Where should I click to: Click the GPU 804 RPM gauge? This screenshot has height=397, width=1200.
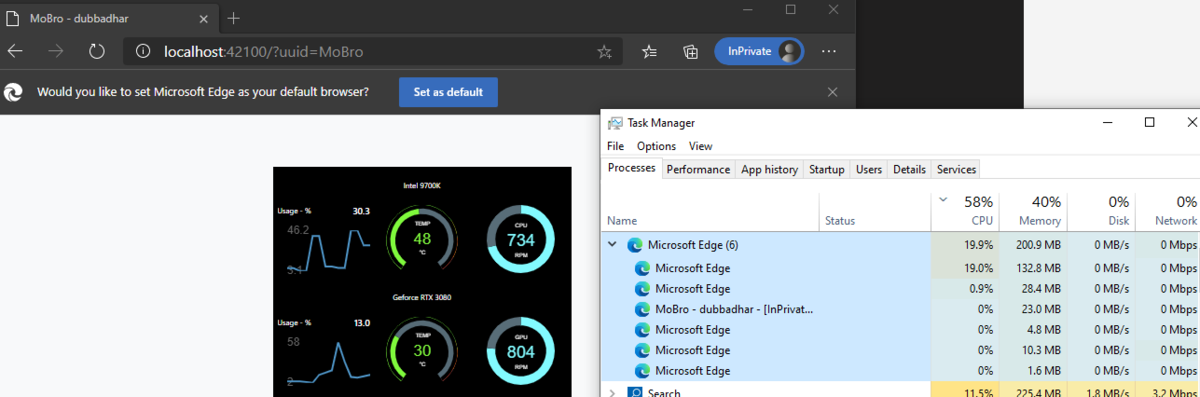[520, 351]
